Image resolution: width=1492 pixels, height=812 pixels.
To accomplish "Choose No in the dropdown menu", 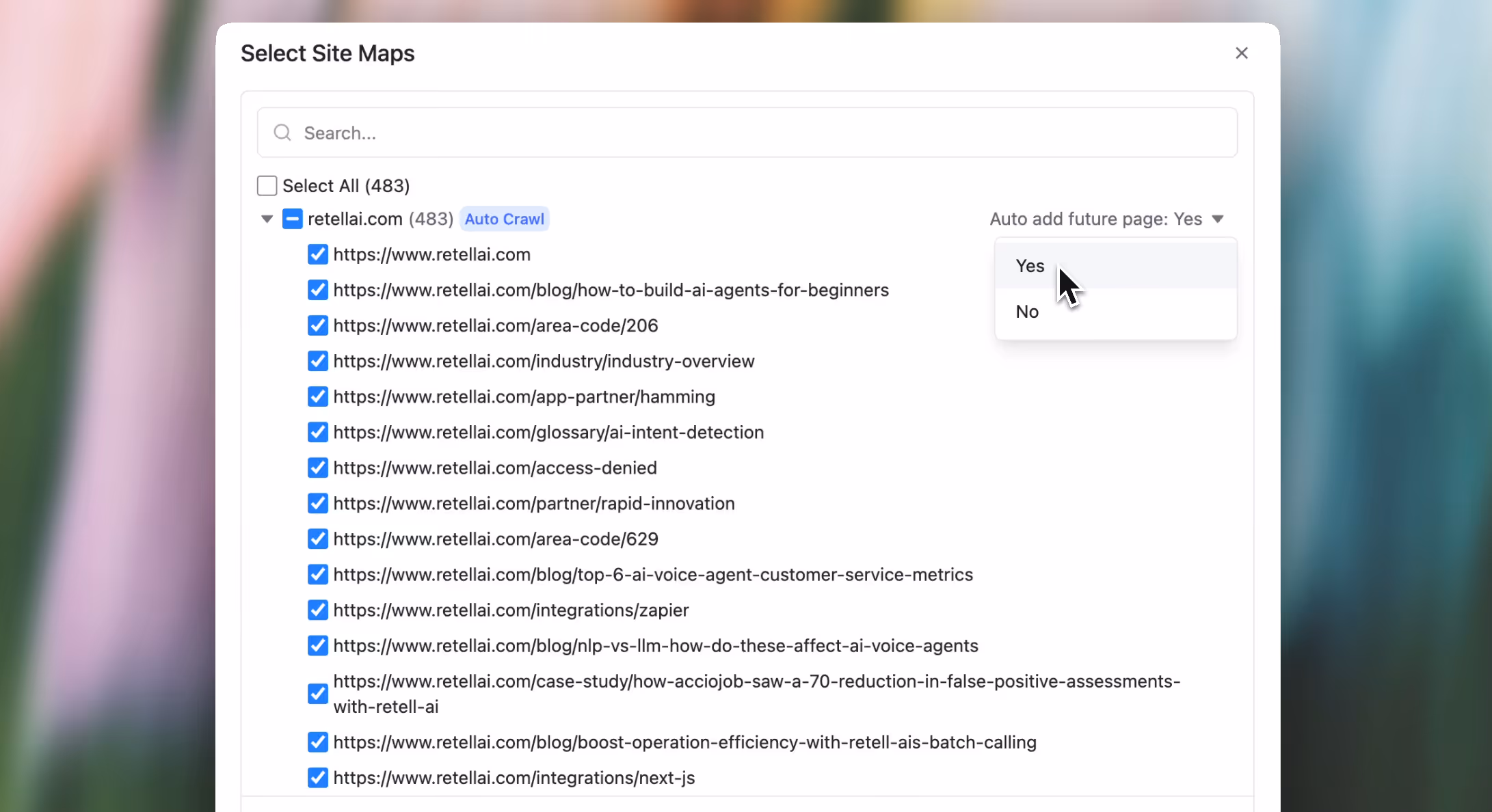I will 1027,312.
